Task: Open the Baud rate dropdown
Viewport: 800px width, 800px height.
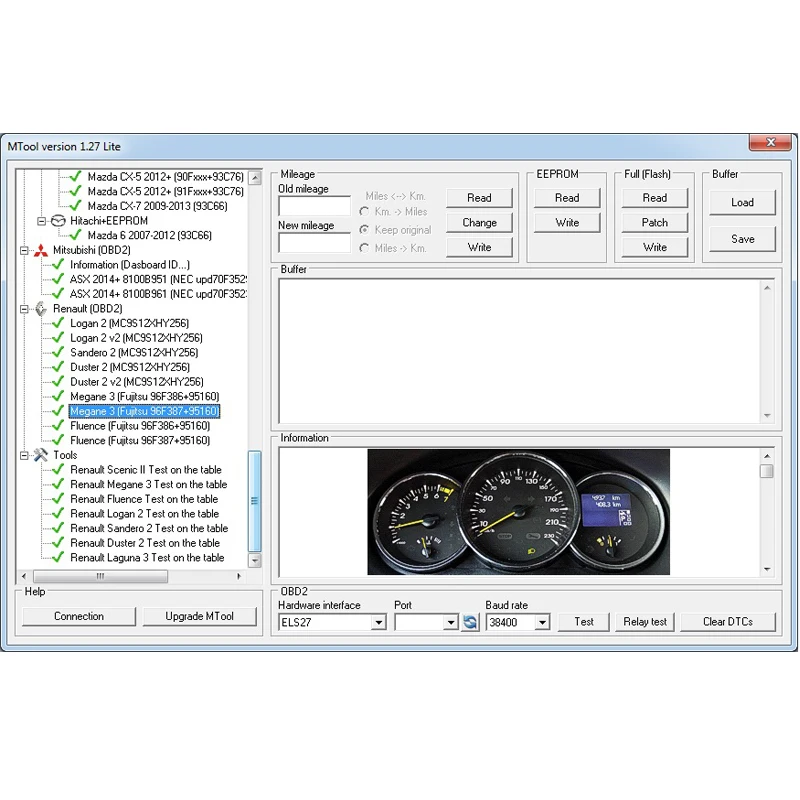Action: pos(542,622)
